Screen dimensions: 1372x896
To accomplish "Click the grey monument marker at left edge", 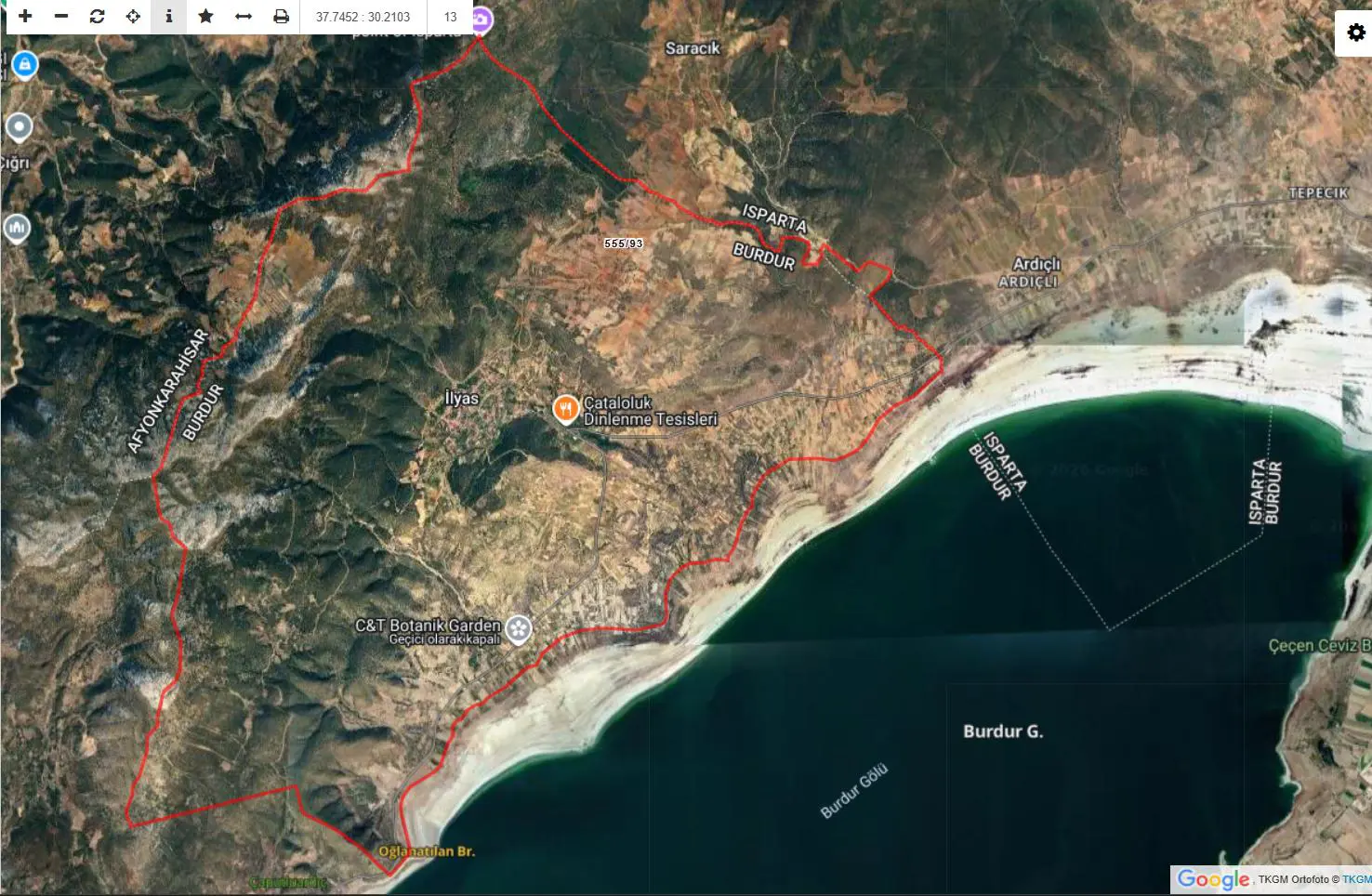I will tap(16, 228).
